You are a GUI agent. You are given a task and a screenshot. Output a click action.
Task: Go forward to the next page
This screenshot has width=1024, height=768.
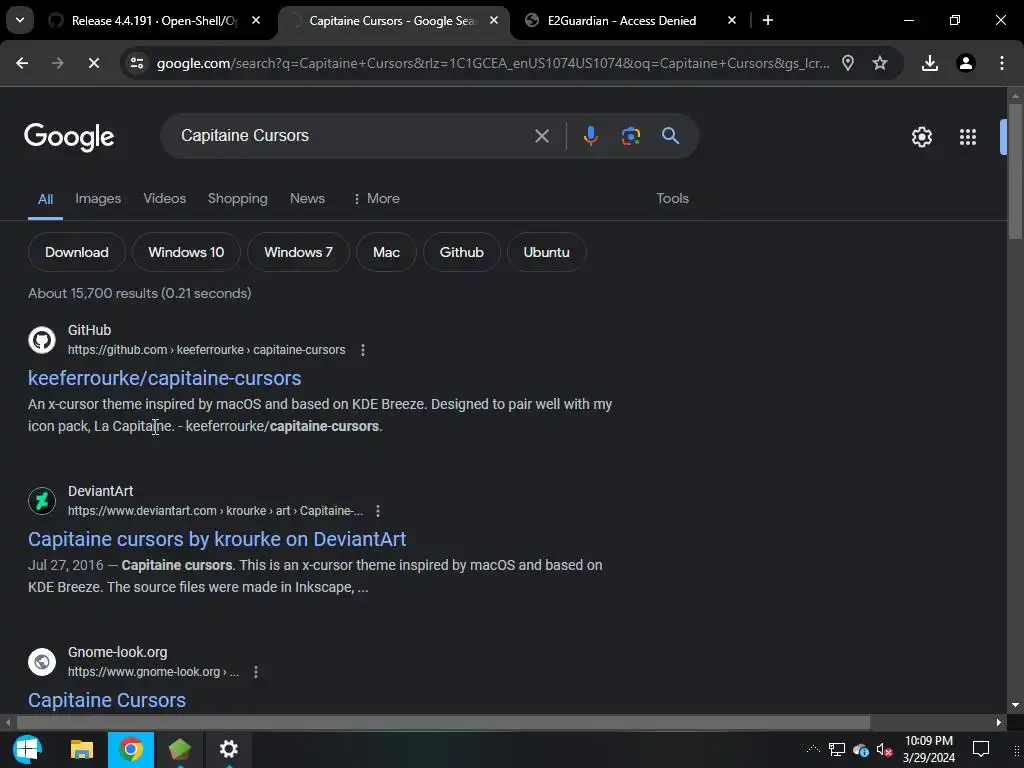click(57, 63)
